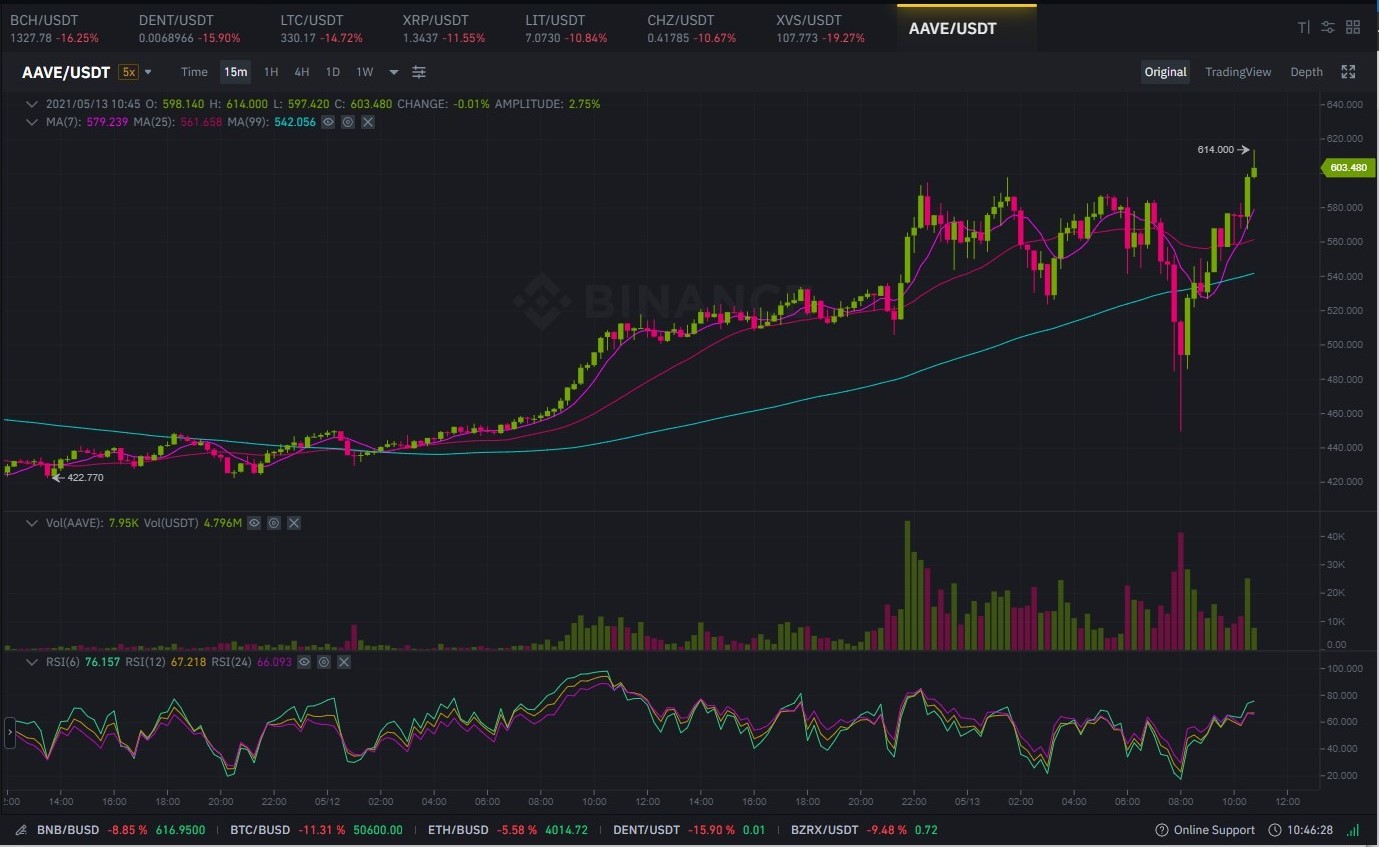1379x847 pixels.
Task: Click the signal strength icon in status bar
Action: [x=1353, y=830]
